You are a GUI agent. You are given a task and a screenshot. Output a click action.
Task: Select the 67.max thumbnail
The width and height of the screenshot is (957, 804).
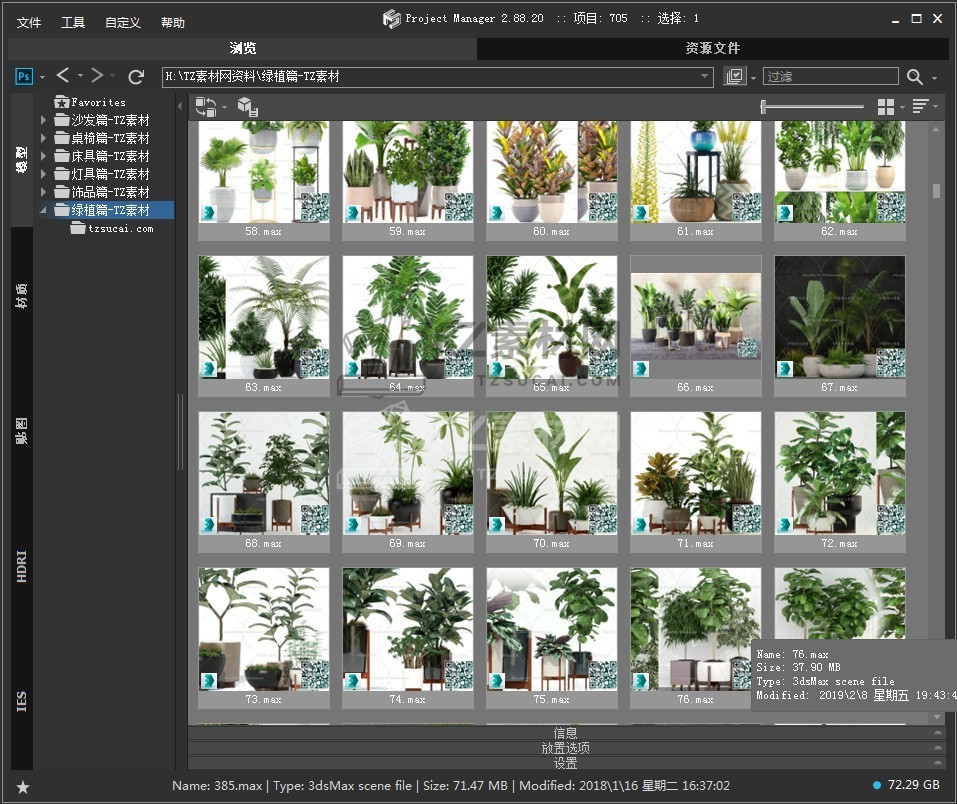(x=839, y=317)
